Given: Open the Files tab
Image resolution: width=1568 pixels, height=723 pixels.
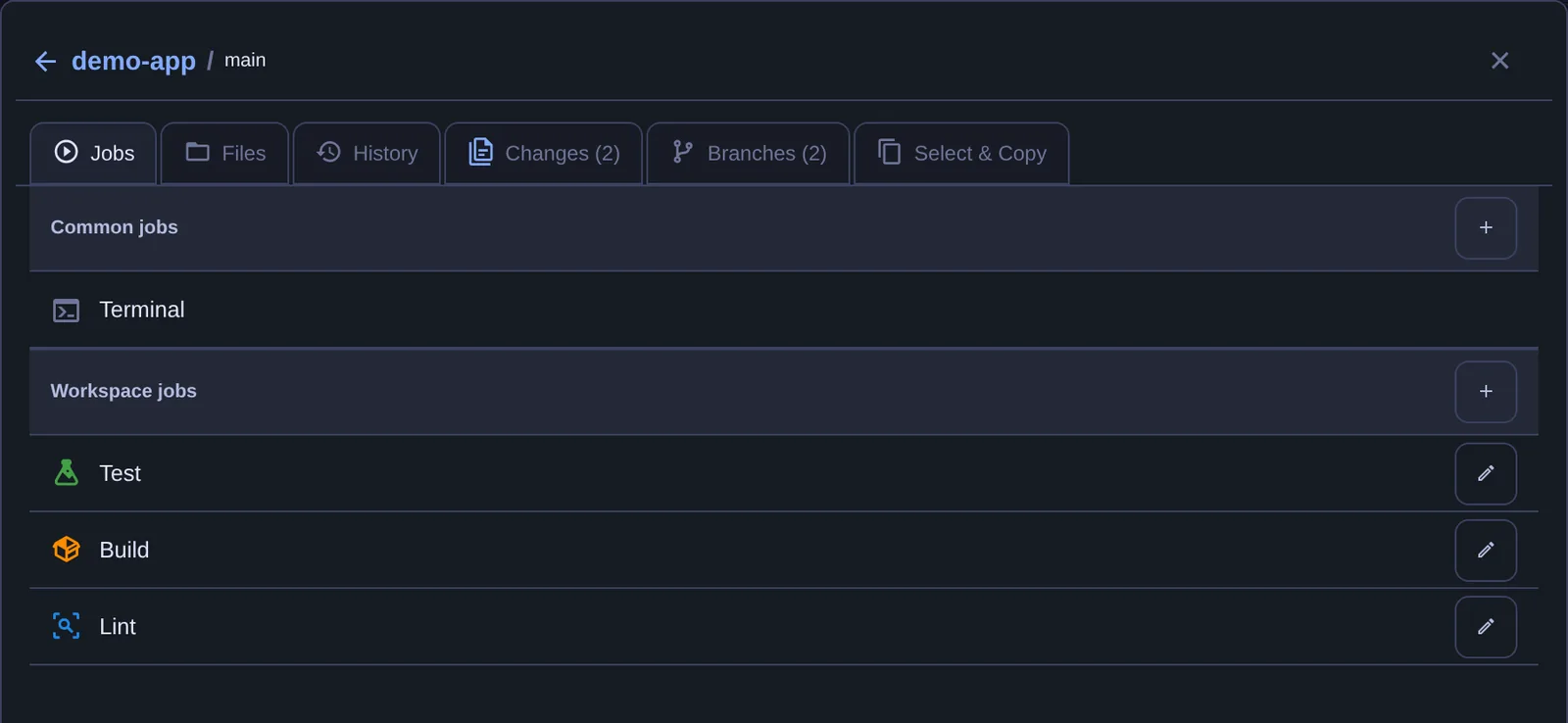Looking at the screenshot, I should click(225, 153).
